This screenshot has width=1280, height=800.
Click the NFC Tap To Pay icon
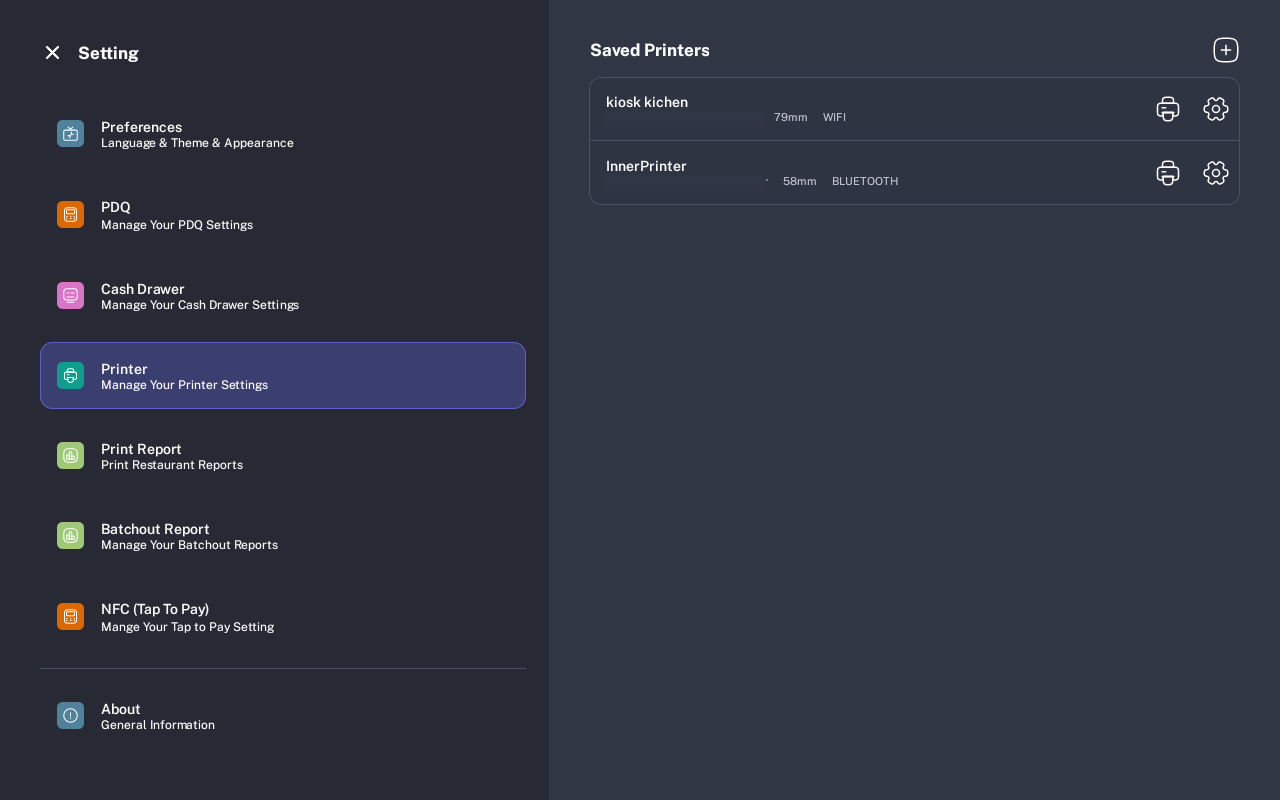(70, 616)
